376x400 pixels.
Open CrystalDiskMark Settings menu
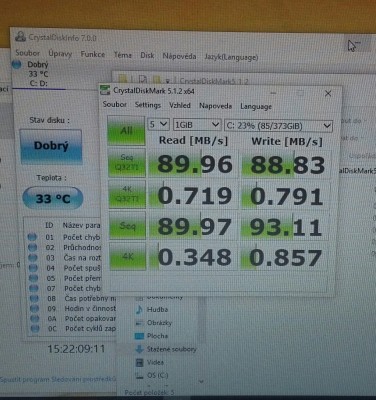tap(148, 105)
